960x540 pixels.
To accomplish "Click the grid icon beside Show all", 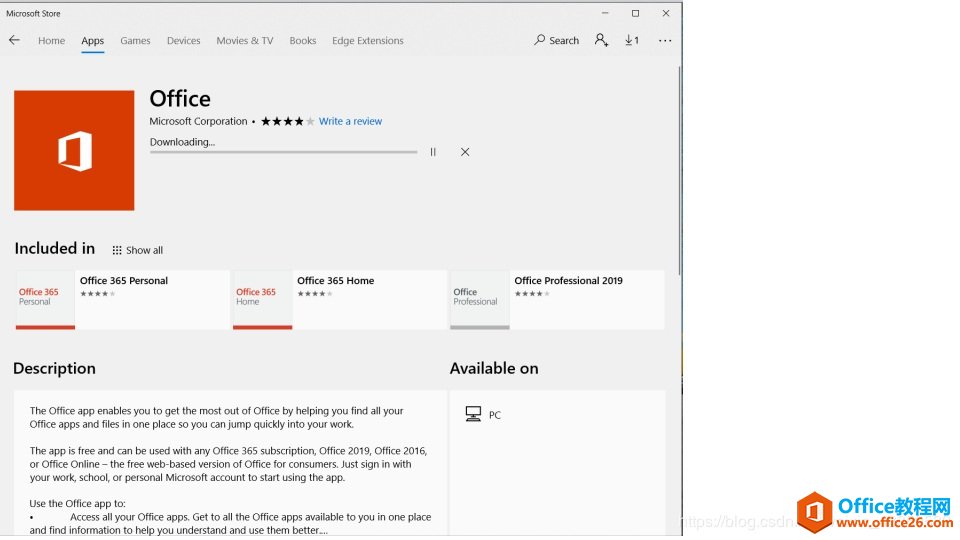I will (117, 250).
